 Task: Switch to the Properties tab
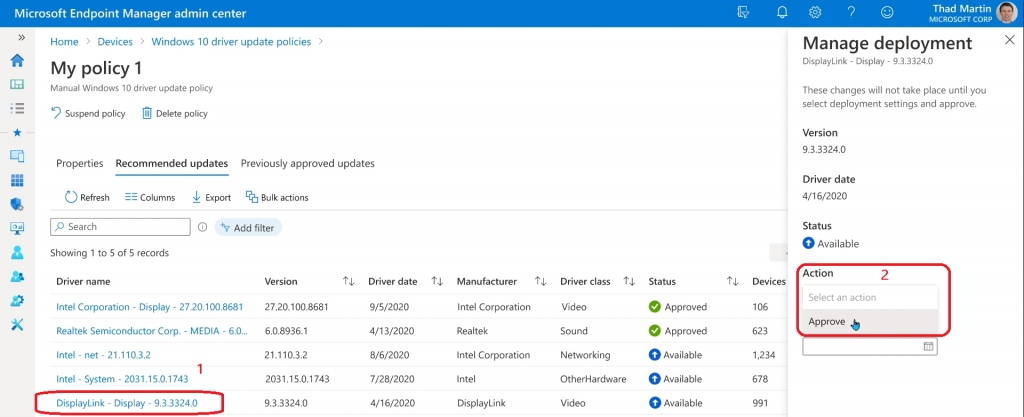click(80, 163)
